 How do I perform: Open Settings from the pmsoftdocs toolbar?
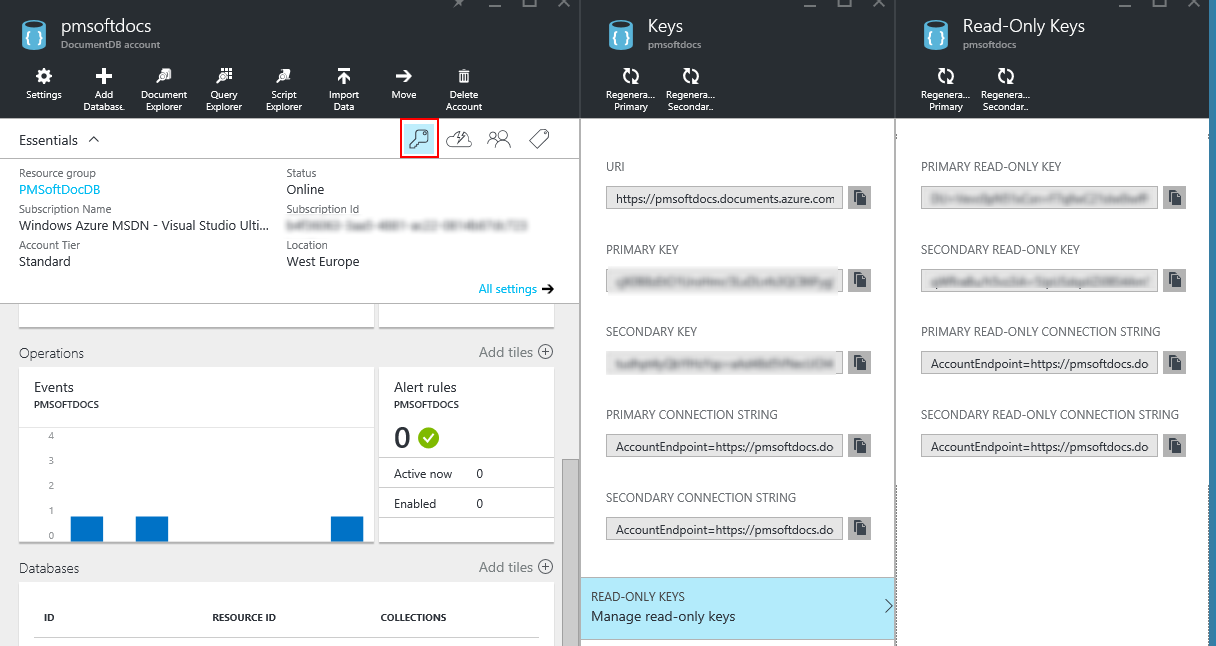click(44, 84)
